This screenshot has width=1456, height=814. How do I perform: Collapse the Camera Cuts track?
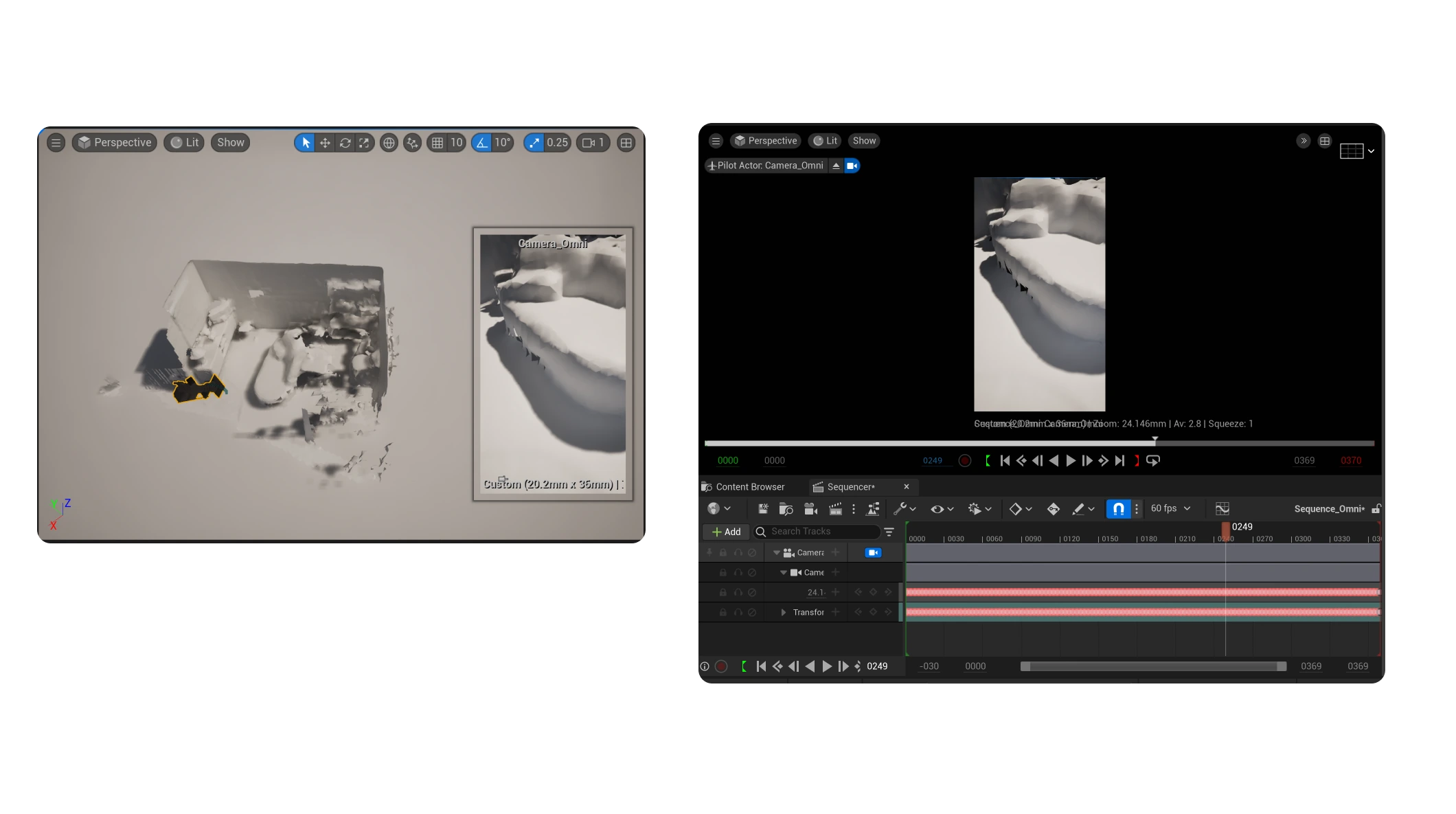coord(777,553)
